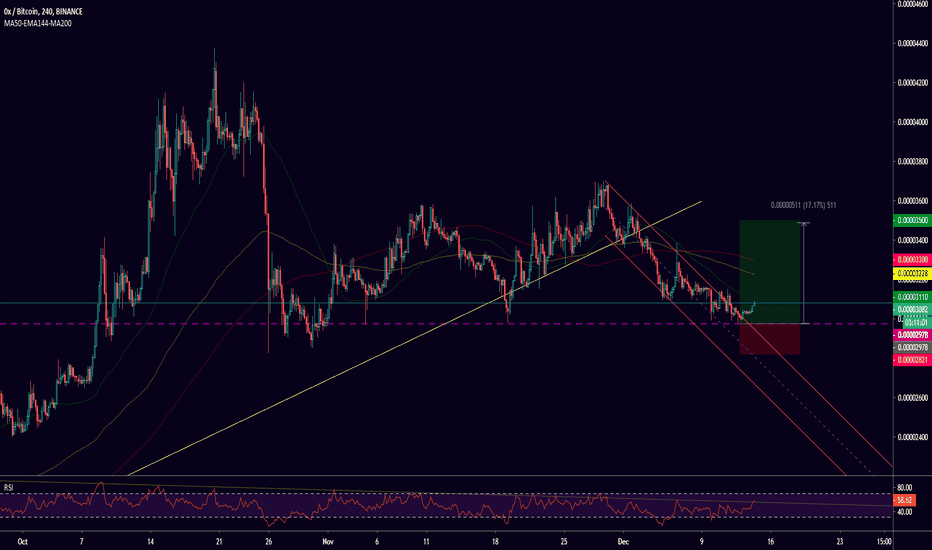Select the yellow 0.00003228 price label
This screenshot has width=932, height=550.
click(911, 274)
